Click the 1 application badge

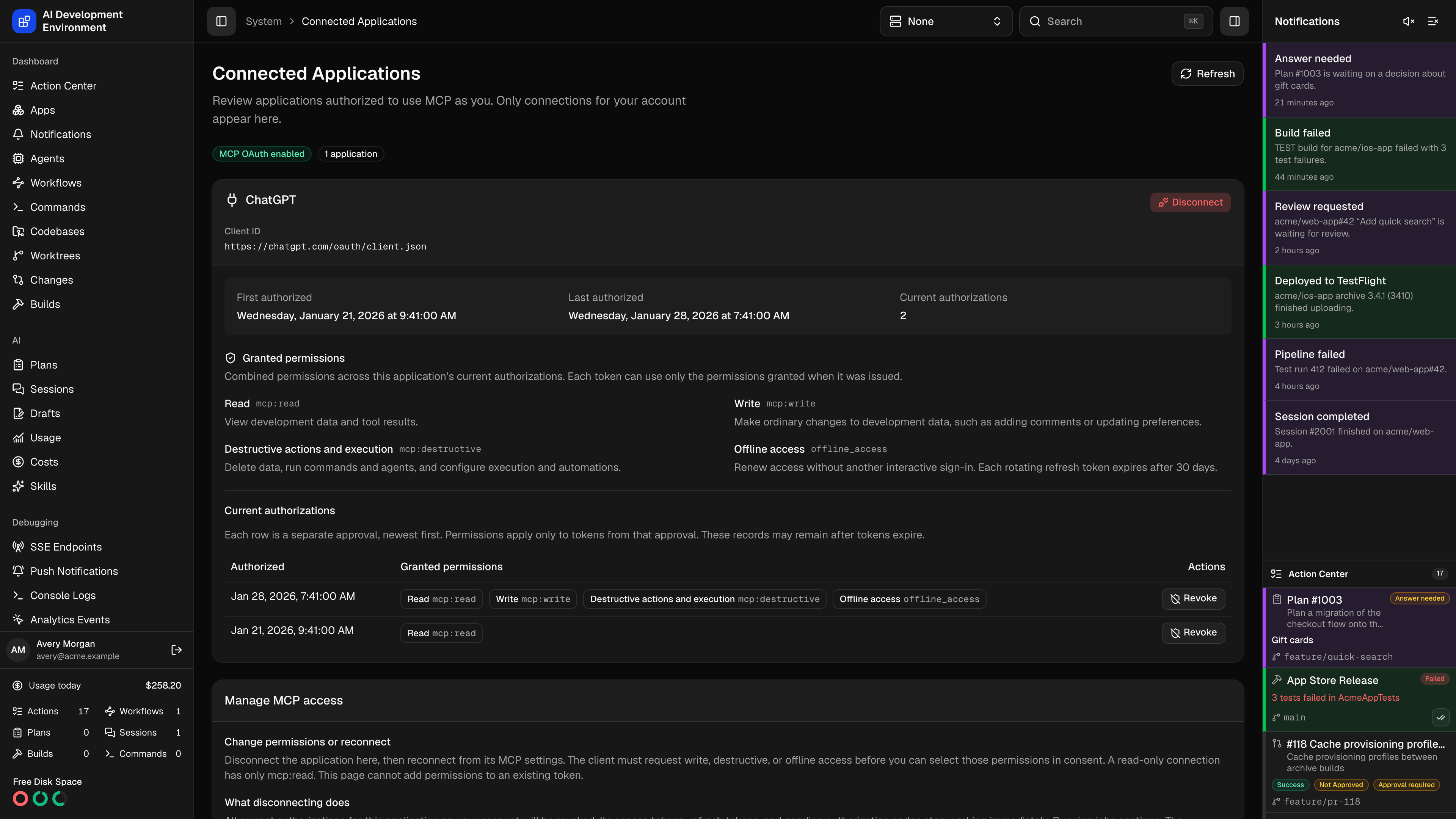click(350, 154)
